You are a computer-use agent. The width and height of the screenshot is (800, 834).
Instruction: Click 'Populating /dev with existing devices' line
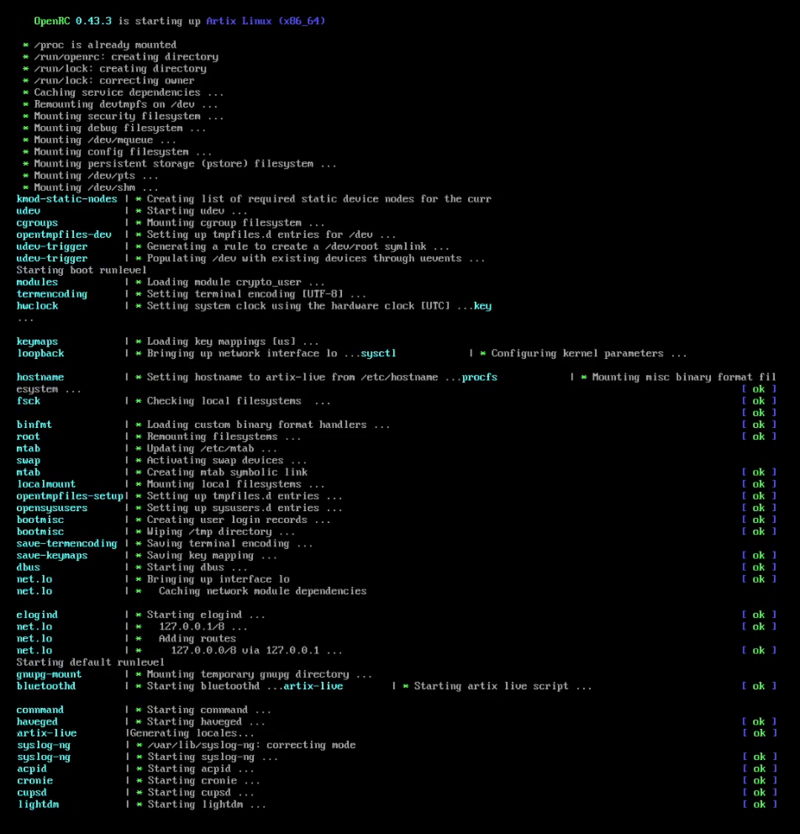pos(316,258)
